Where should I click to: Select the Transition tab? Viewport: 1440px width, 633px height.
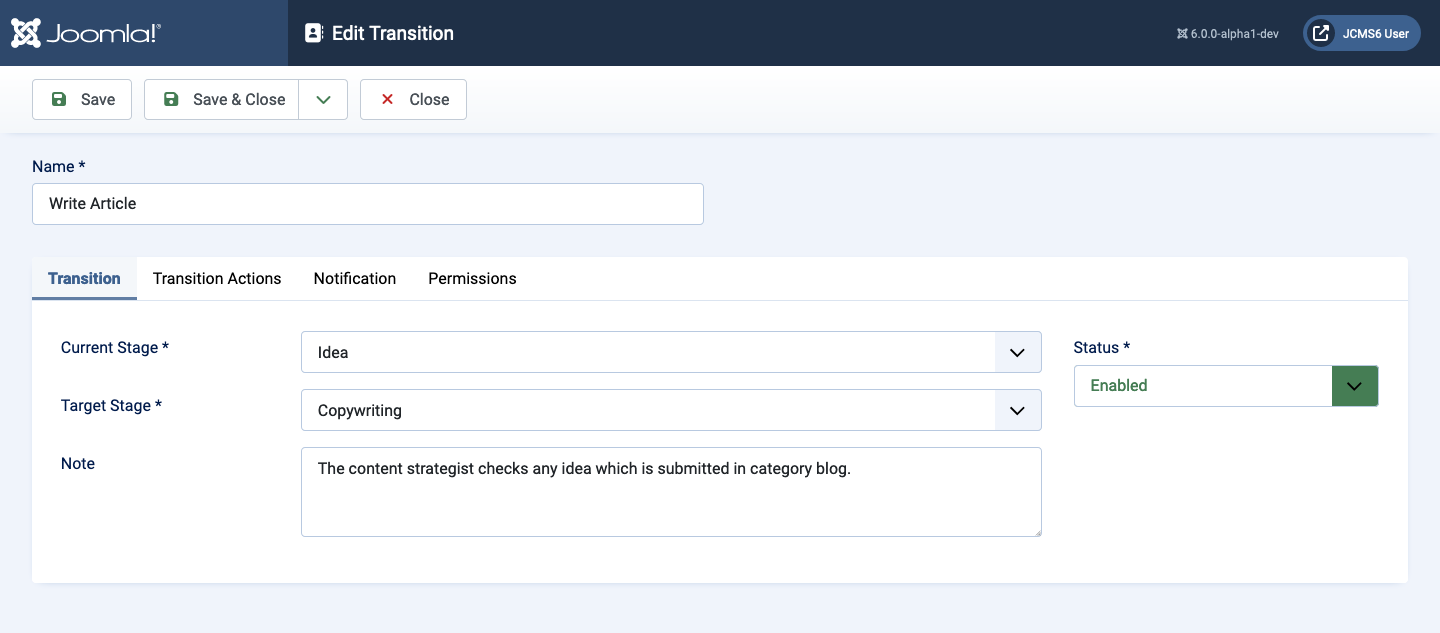pyautogui.click(x=84, y=279)
